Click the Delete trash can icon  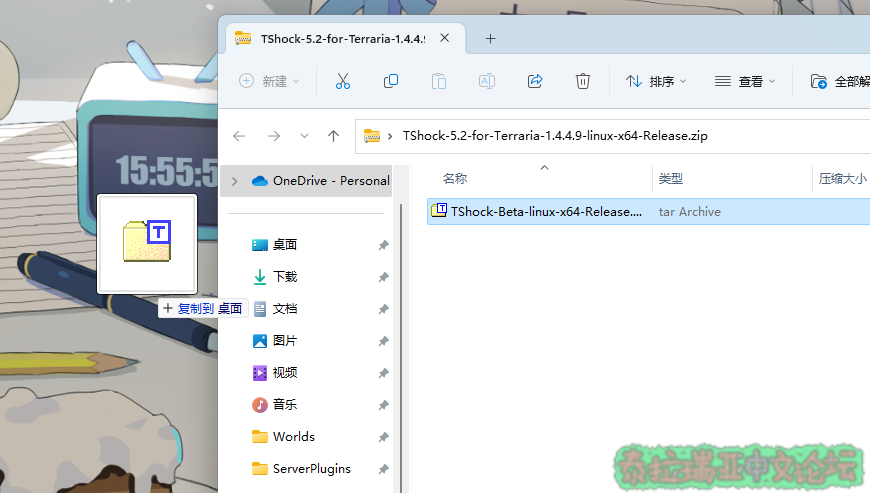pyautogui.click(x=583, y=82)
